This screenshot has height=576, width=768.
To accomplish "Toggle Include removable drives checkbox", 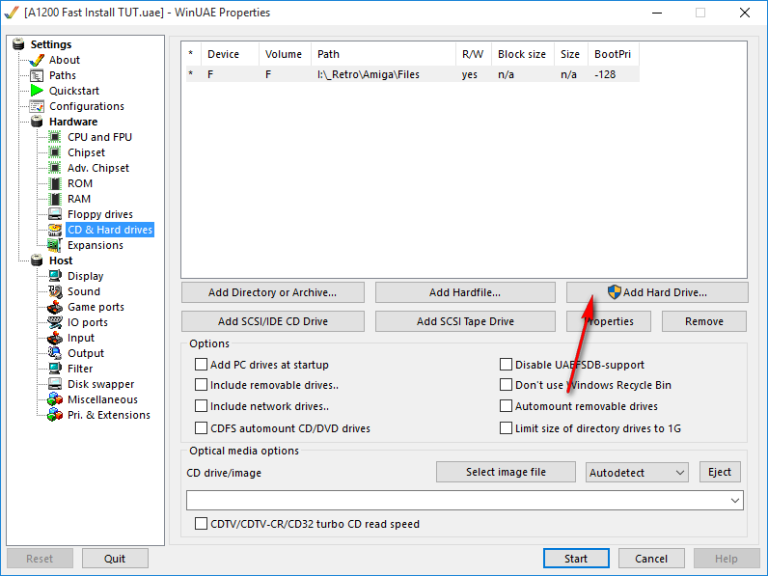I will 201,385.
